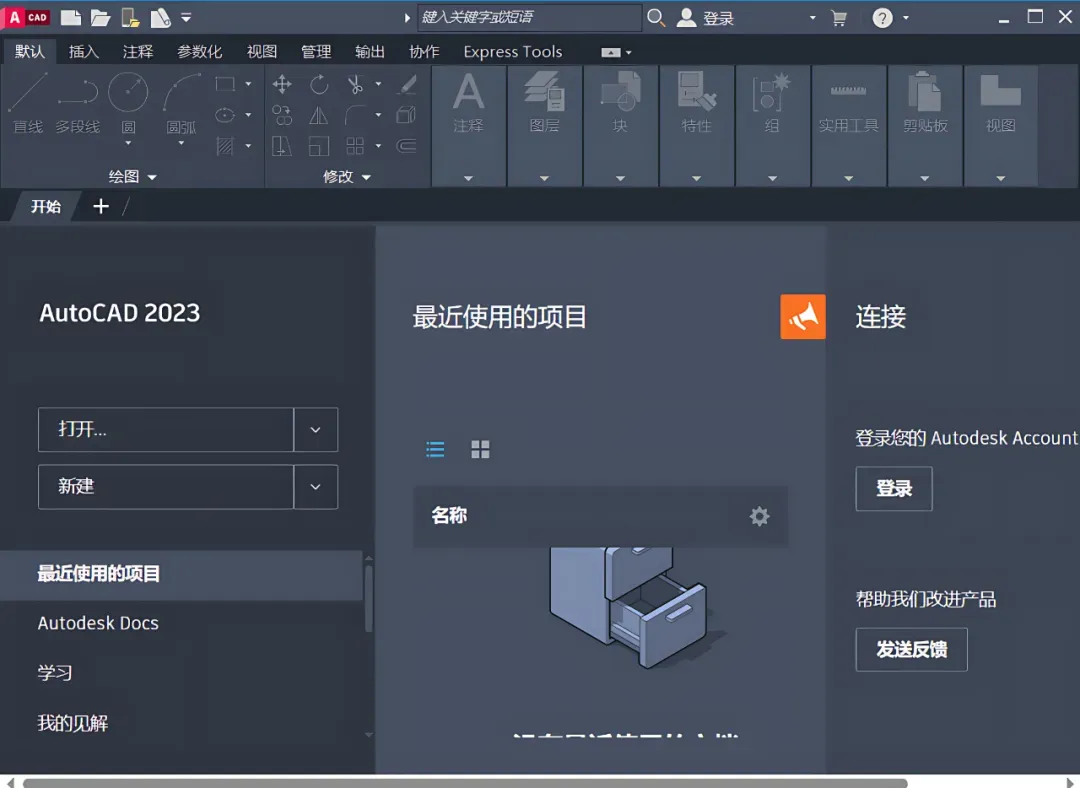Click the Open folder icon in quick access toolbar
The width and height of the screenshot is (1080, 788).
(x=101, y=17)
